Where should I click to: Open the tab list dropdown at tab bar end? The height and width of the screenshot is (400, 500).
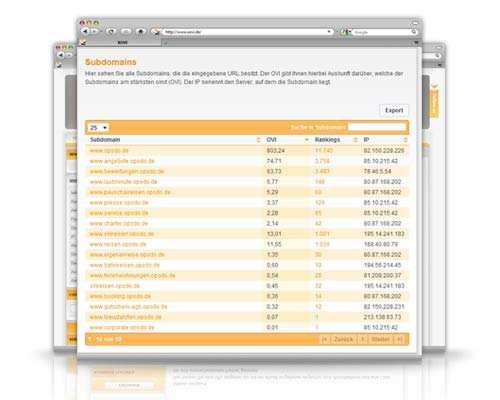pos(416,43)
